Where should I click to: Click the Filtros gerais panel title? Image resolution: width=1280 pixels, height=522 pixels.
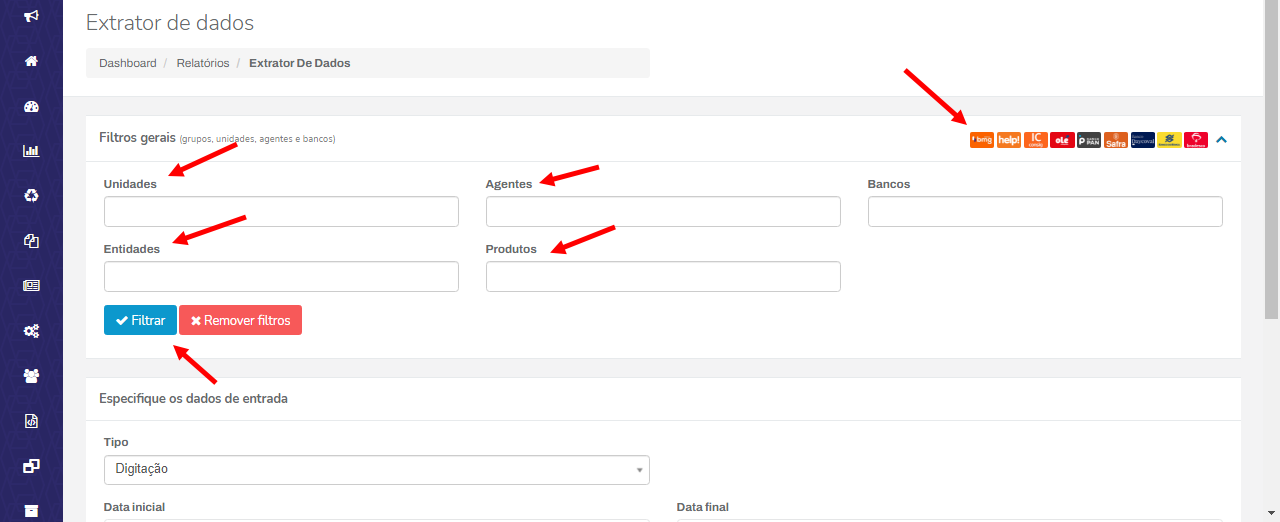pyautogui.click(x=137, y=138)
